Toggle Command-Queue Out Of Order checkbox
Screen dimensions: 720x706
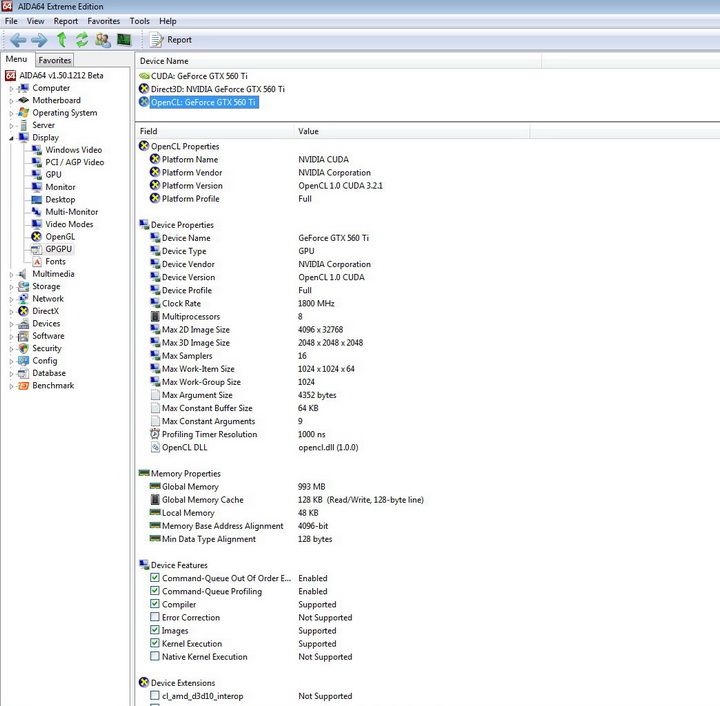[155, 578]
